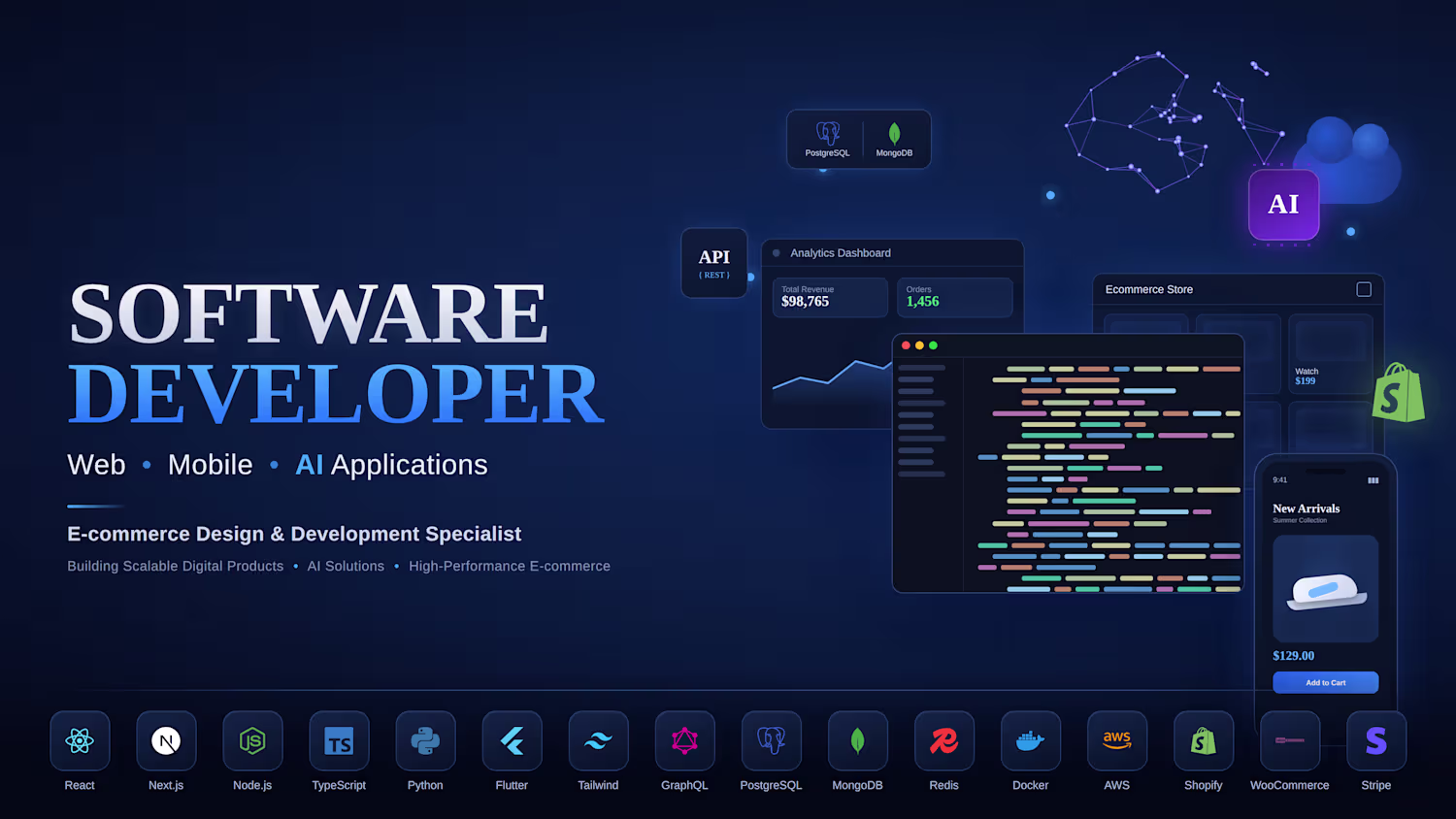Click the Add to Cart button
Screen dimensions: 1456x819
click(x=1325, y=682)
